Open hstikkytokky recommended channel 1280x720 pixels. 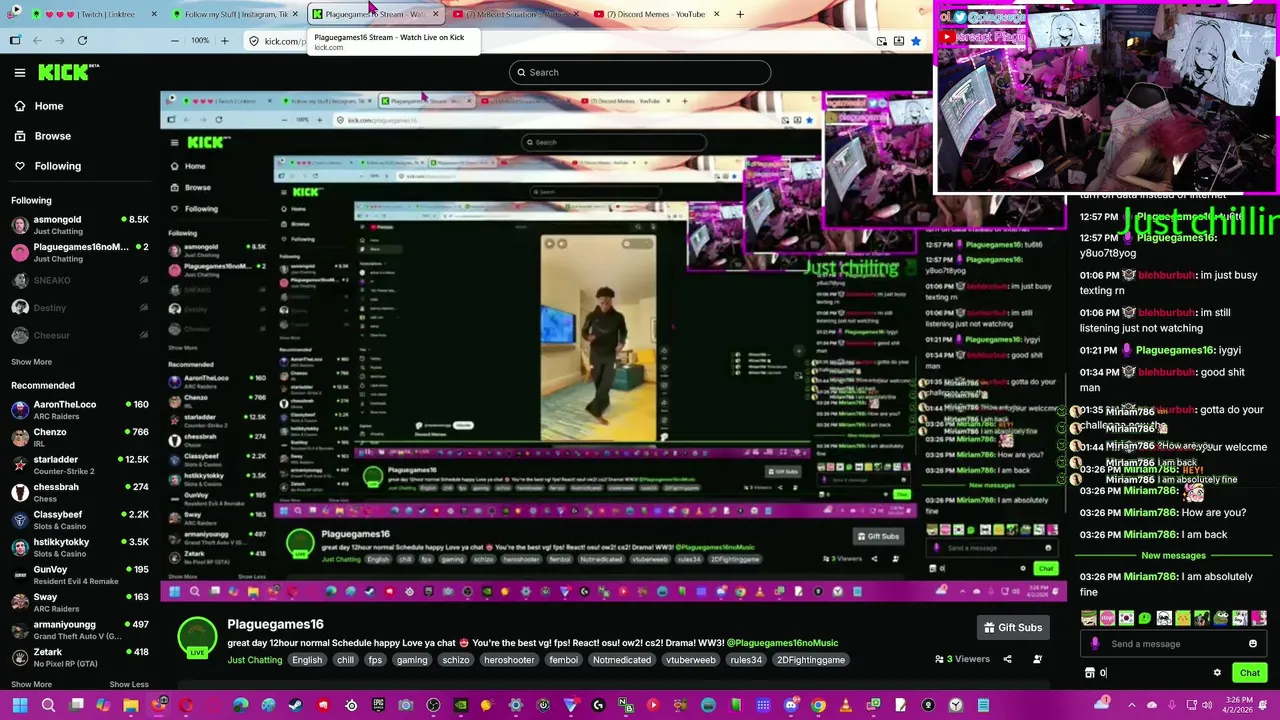pyautogui.click(x=80, y=547)
